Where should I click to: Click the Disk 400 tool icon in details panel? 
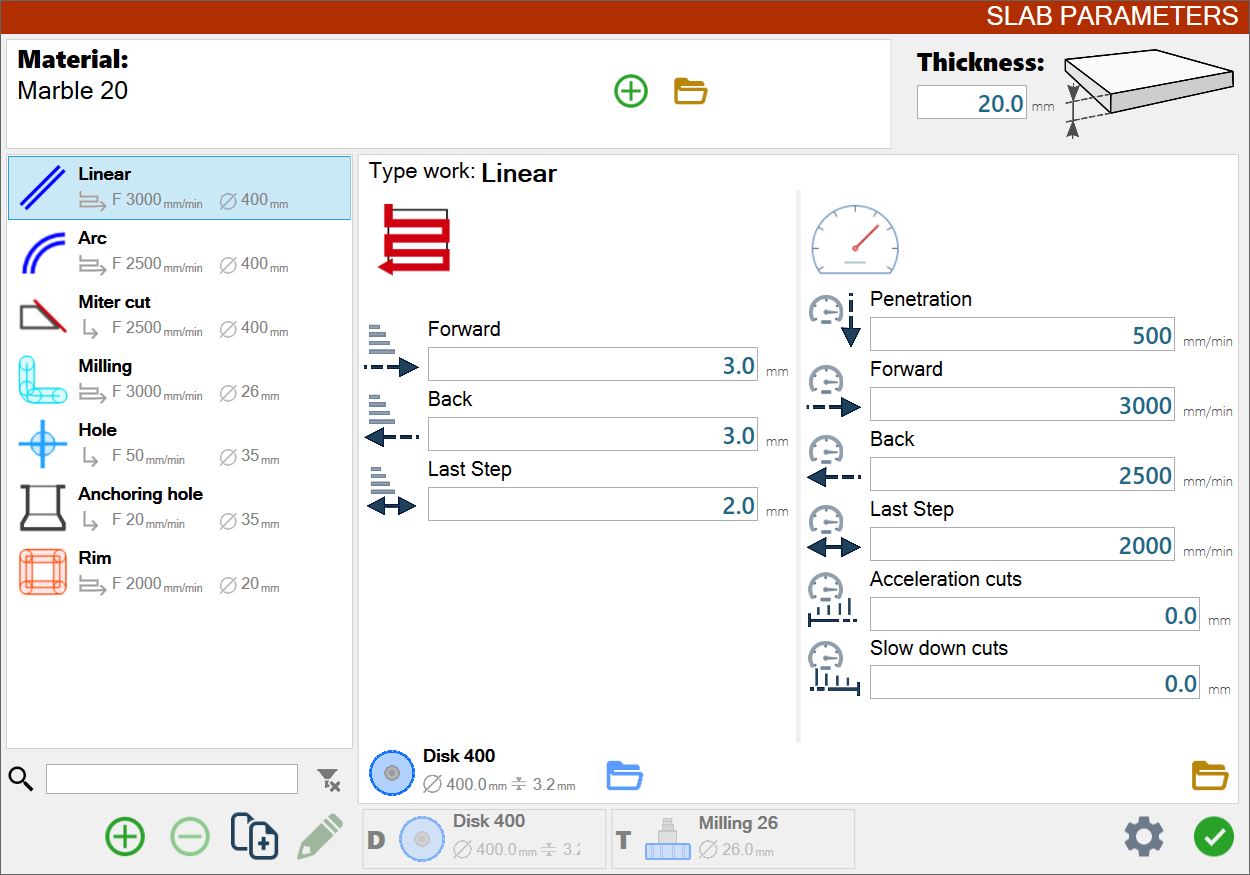pos(391,773)
